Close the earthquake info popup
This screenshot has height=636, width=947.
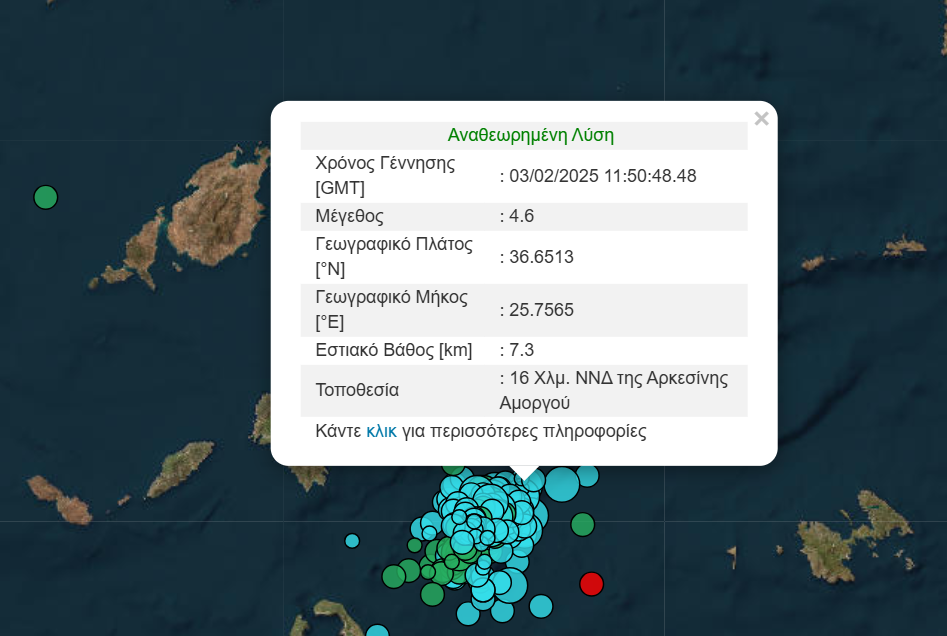click(x=761, y=119)
